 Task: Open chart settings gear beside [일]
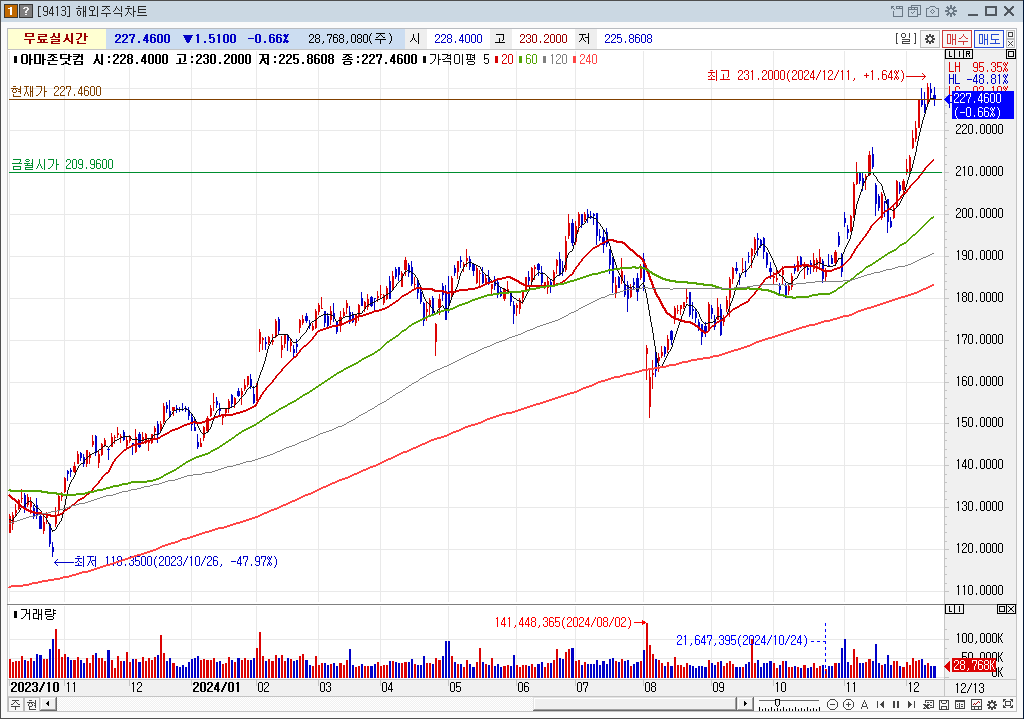(929, 39)
